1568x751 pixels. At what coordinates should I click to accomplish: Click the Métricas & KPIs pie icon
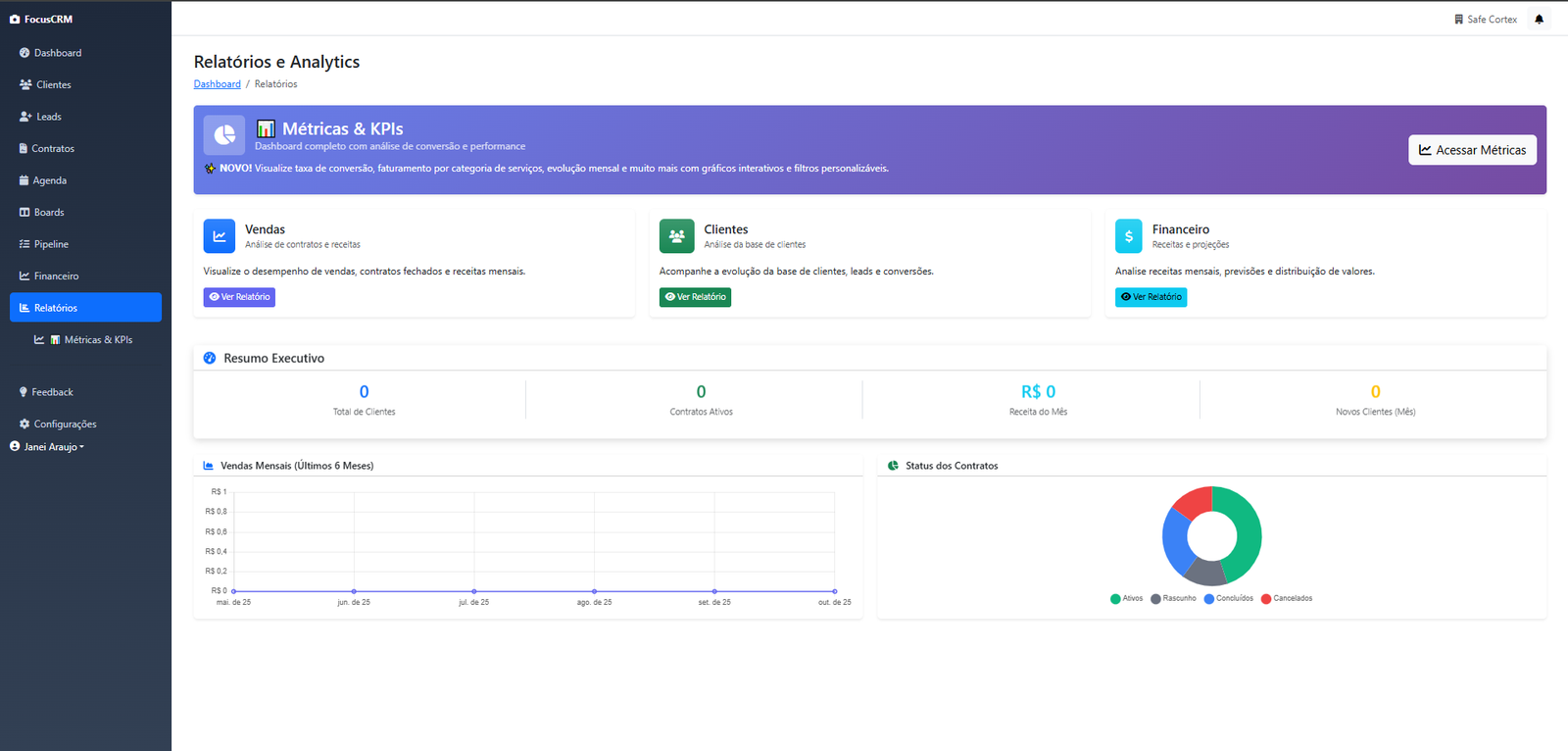[224, 135]
